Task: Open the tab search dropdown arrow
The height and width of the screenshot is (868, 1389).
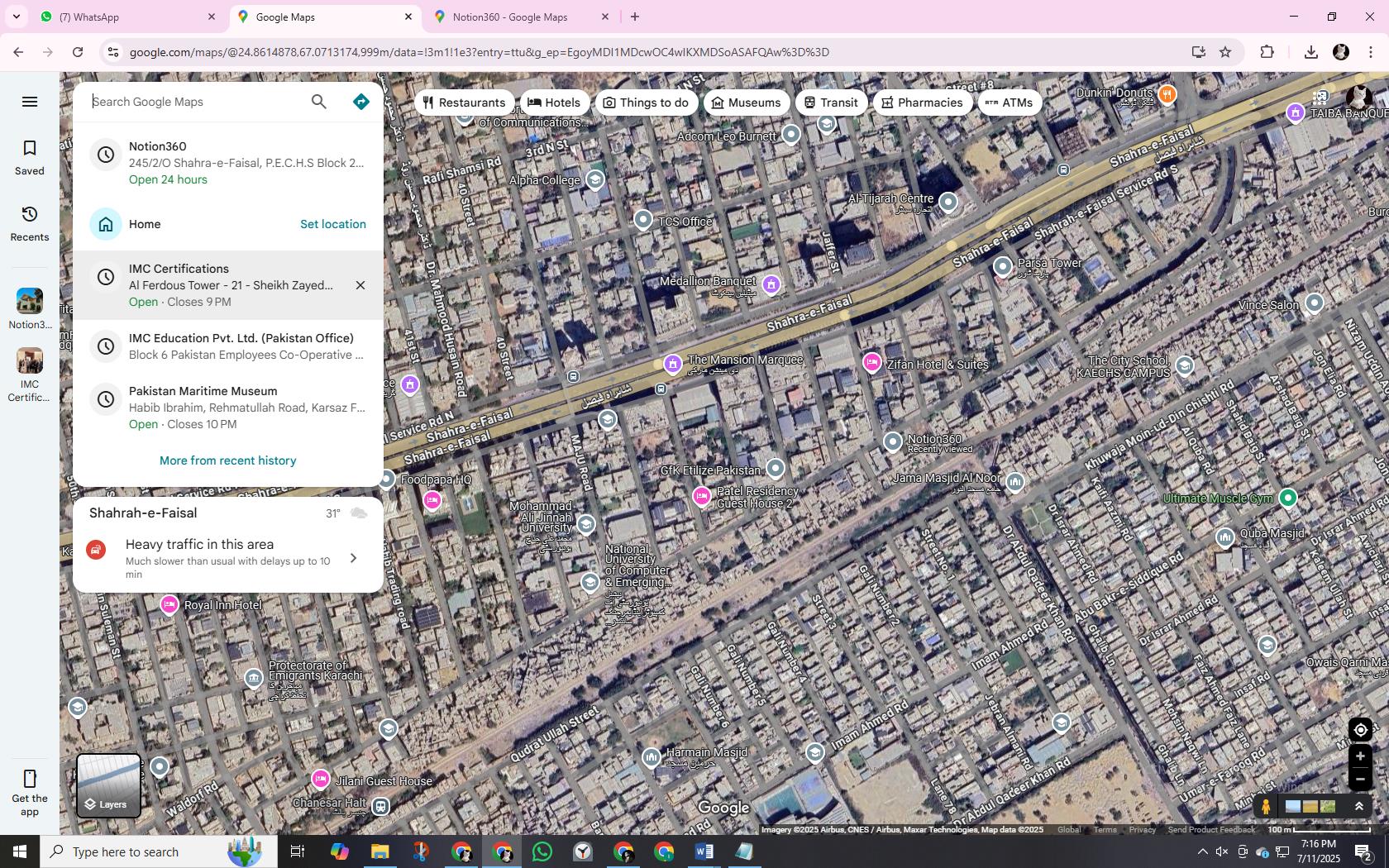Action: coord(16,17)
